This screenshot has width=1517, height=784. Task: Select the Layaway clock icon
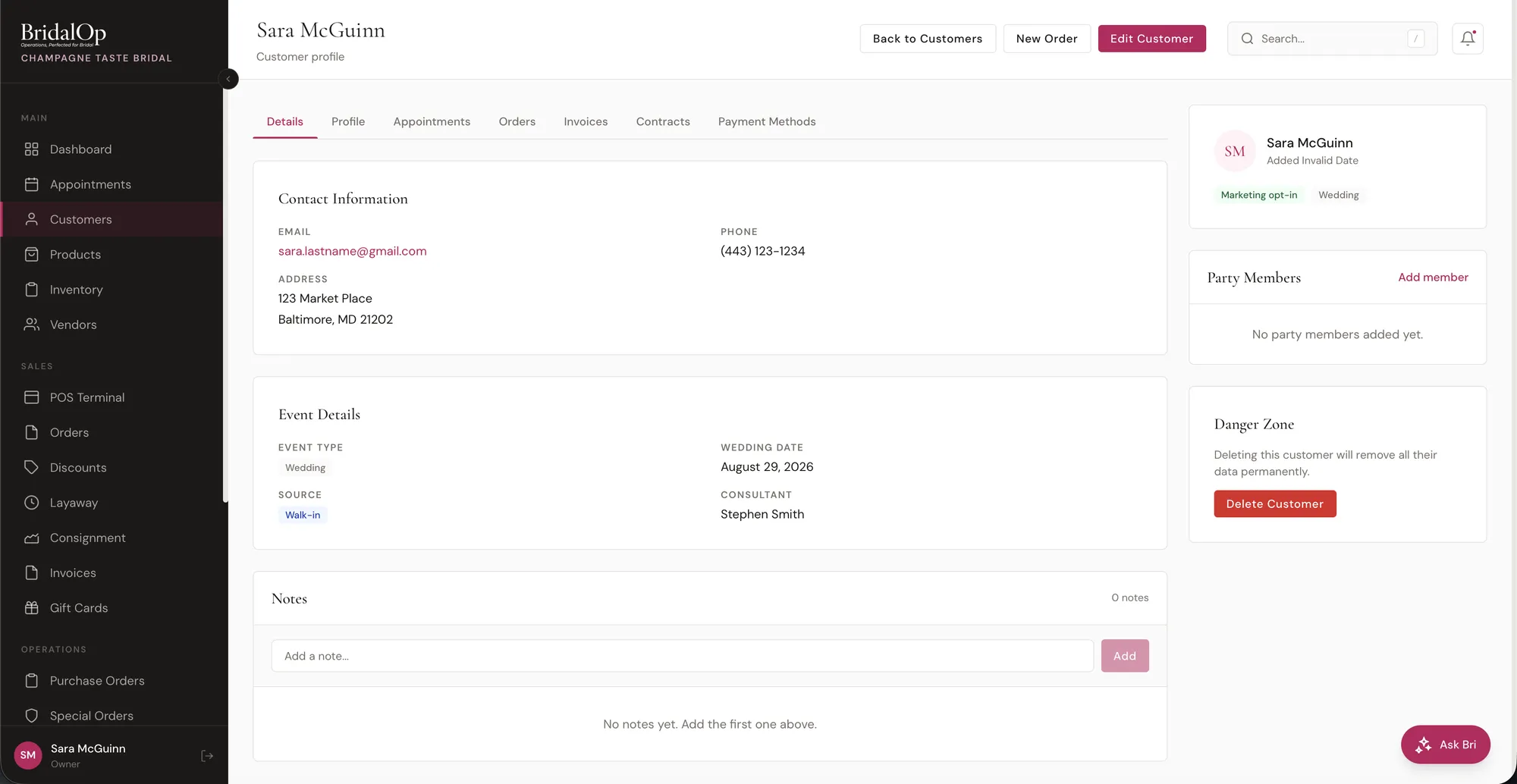pyautogui.click(x=31, y=503)
